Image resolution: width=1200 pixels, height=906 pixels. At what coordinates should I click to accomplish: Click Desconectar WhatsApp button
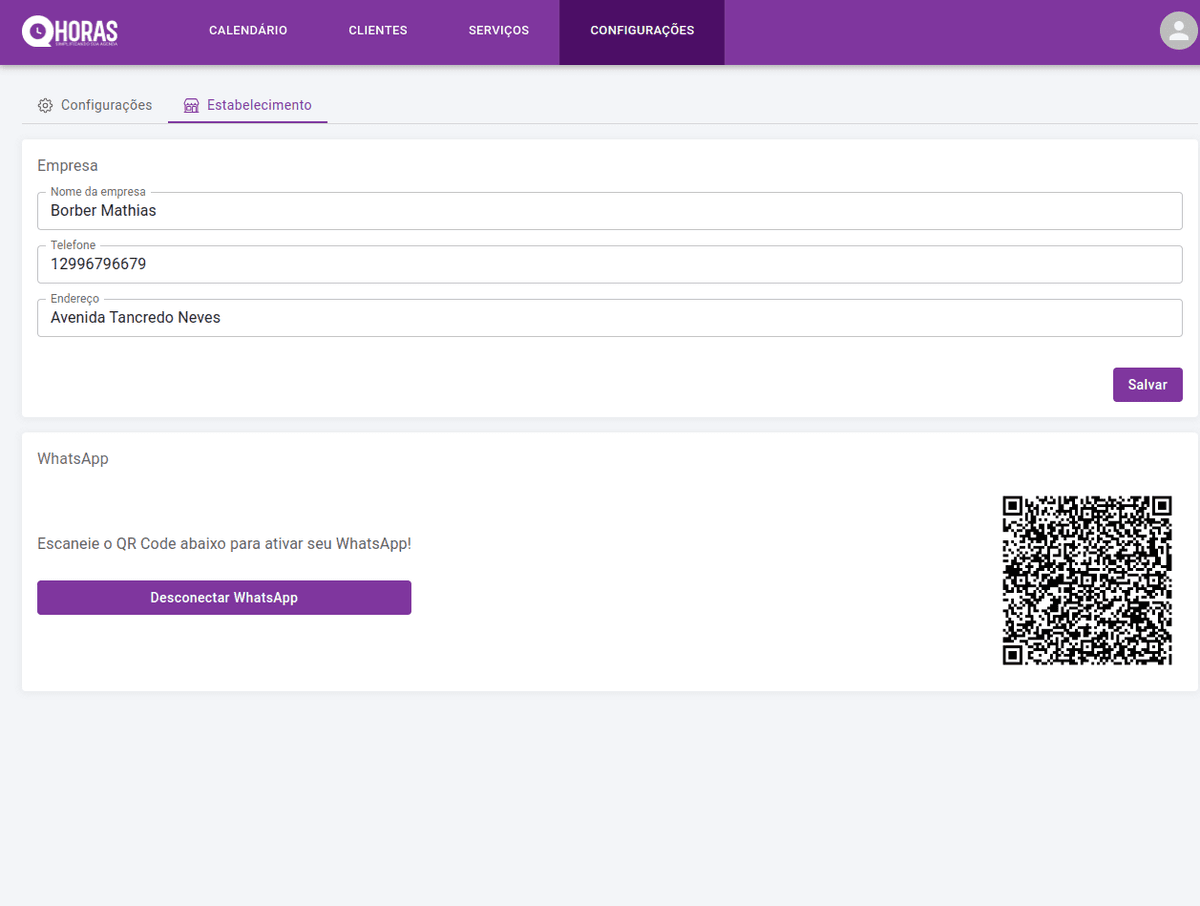224,598
